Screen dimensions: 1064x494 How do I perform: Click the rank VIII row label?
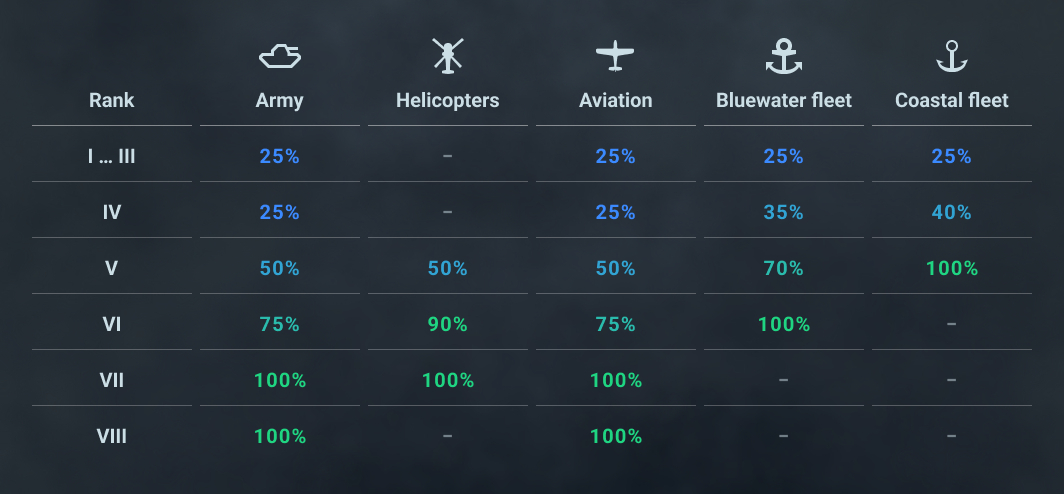[111, 436]
